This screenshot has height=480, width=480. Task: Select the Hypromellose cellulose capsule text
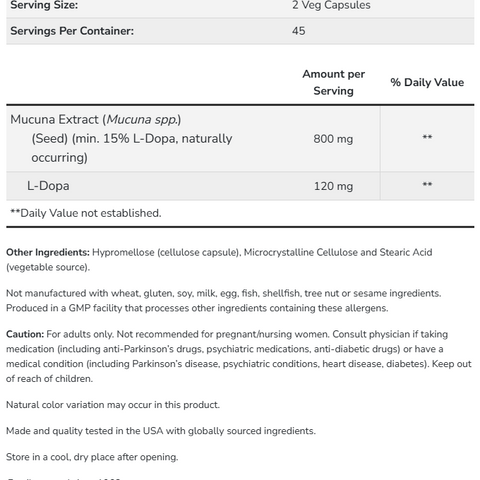[x=166, y=252]
